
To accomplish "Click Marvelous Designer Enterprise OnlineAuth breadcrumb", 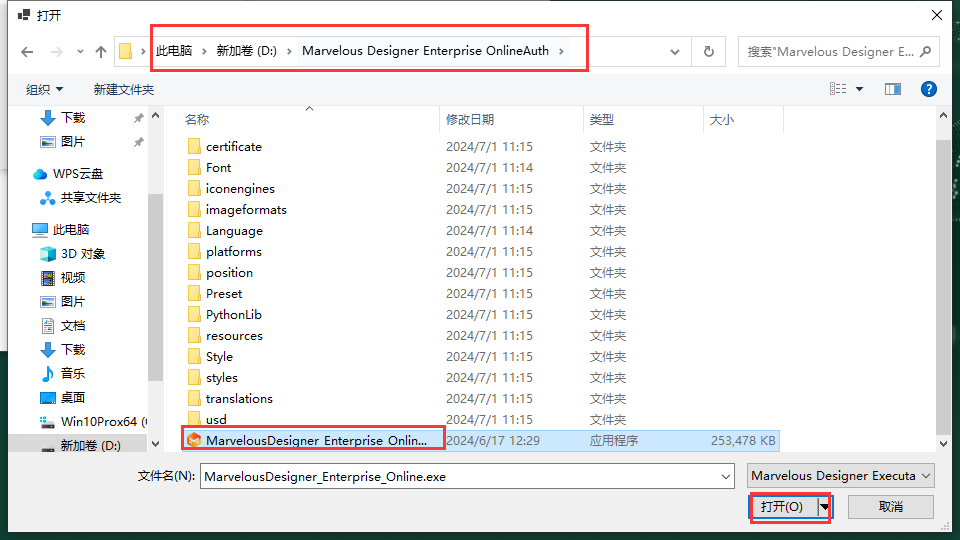I will (426, 51).
